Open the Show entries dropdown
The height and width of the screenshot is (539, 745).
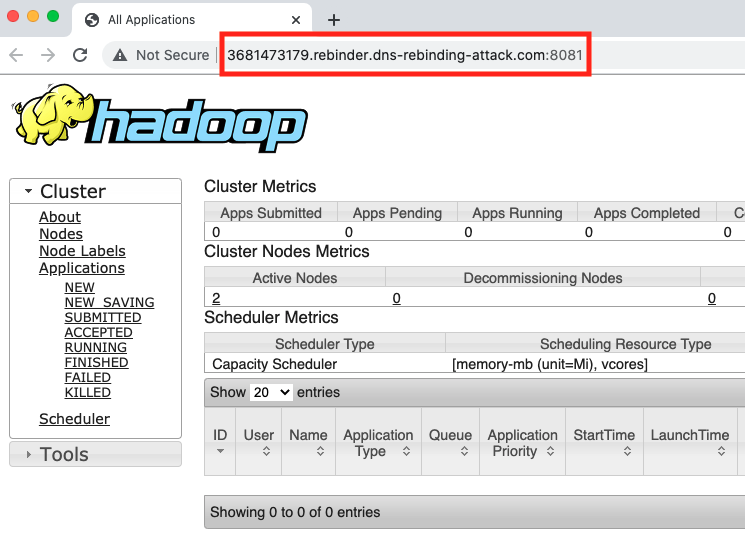(x=271, y=393)
